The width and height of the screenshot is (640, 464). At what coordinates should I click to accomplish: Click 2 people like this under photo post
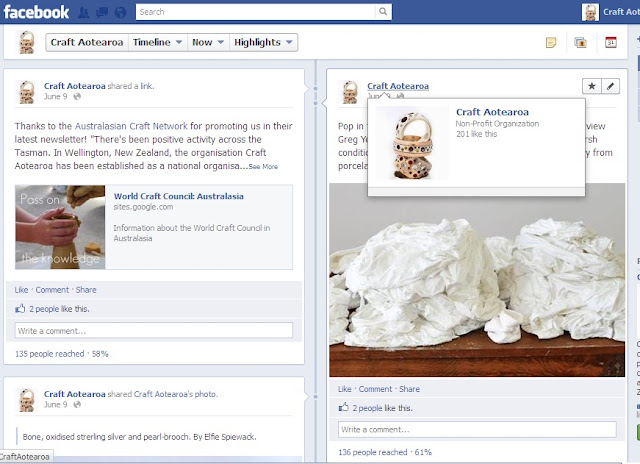(x=382, y=408)
